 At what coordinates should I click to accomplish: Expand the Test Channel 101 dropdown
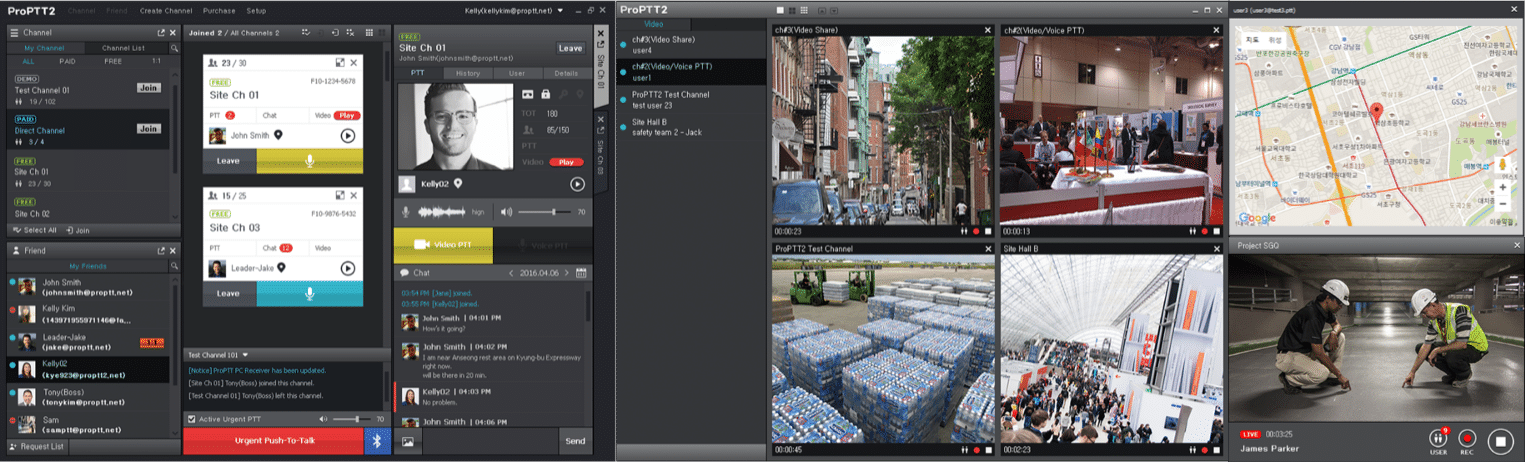tap(245, 355)
